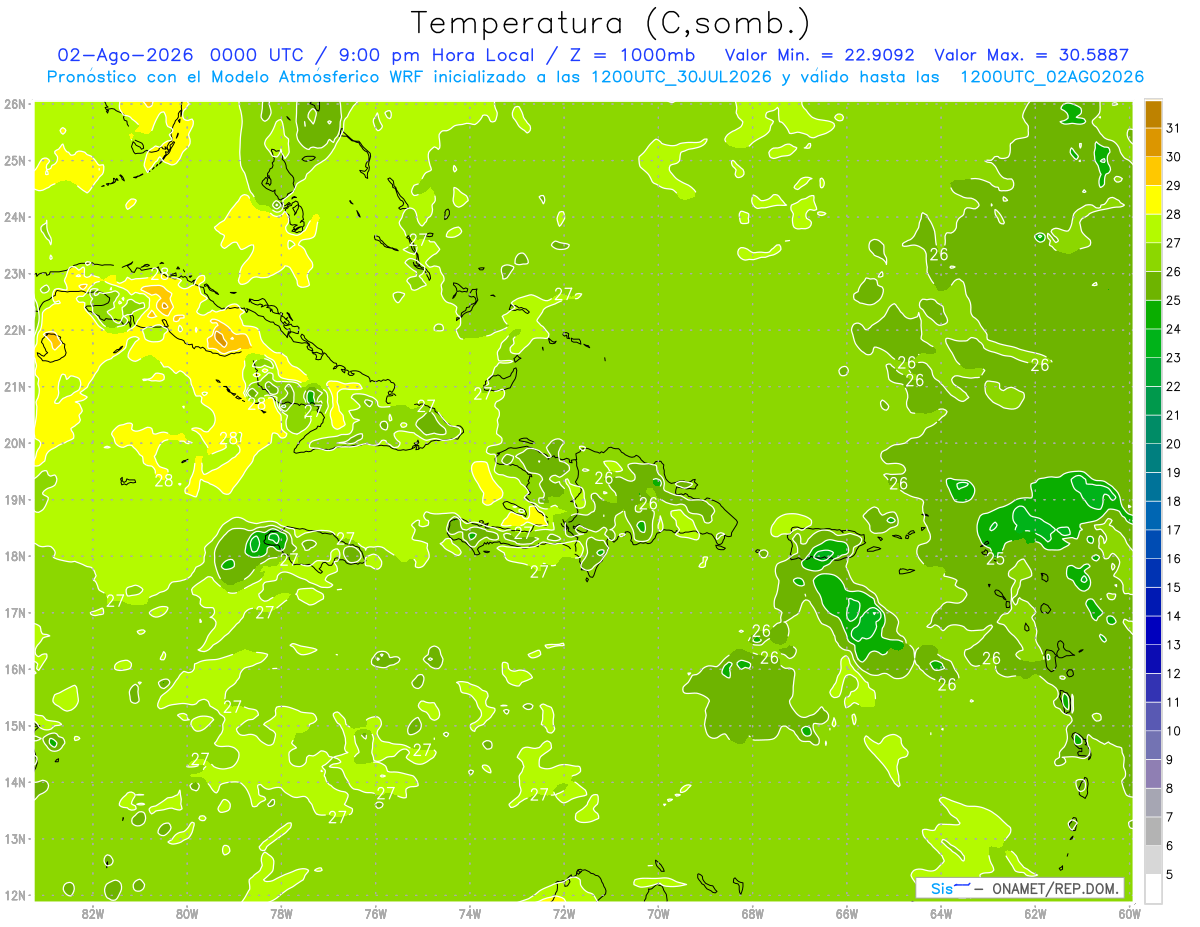The width and height of the screenshot is (1200, 927).
Task: Click the dark blue swatch between 12 and 13
Action: [1153, 659]
